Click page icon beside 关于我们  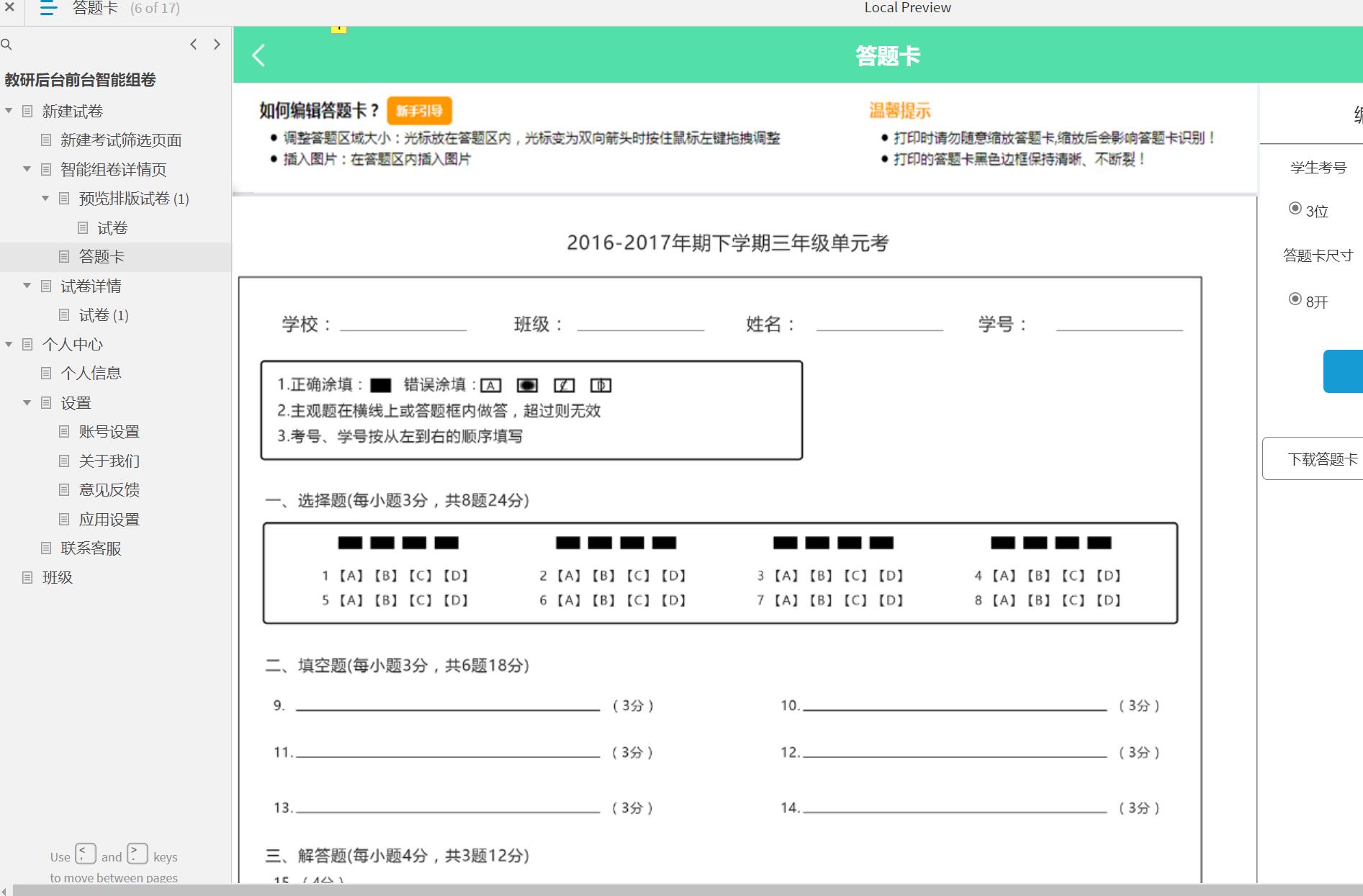click(x=64, y=461)
